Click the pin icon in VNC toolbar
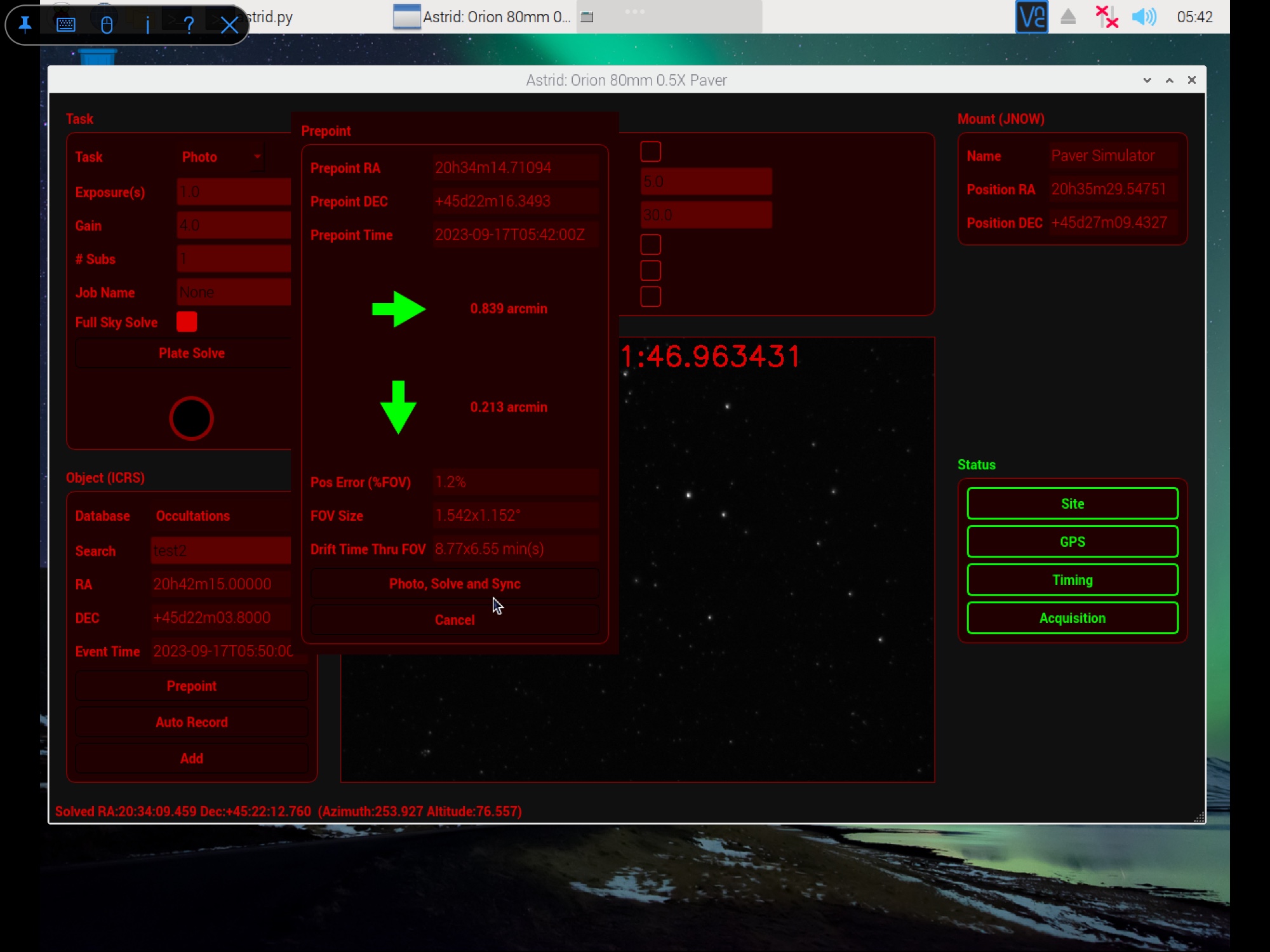Screen dimensions: 1270x952 click(25, 25)
